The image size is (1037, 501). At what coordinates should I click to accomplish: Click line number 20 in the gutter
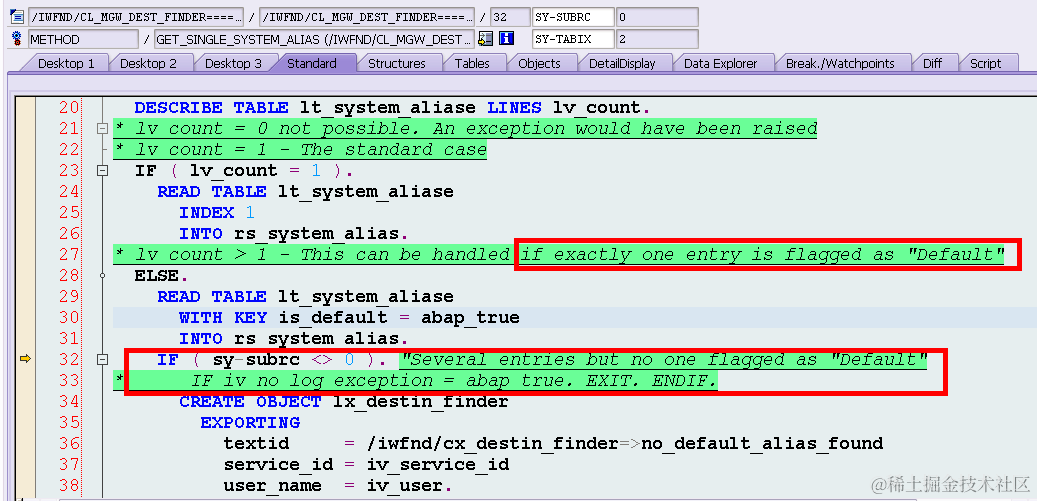point(69,107)
